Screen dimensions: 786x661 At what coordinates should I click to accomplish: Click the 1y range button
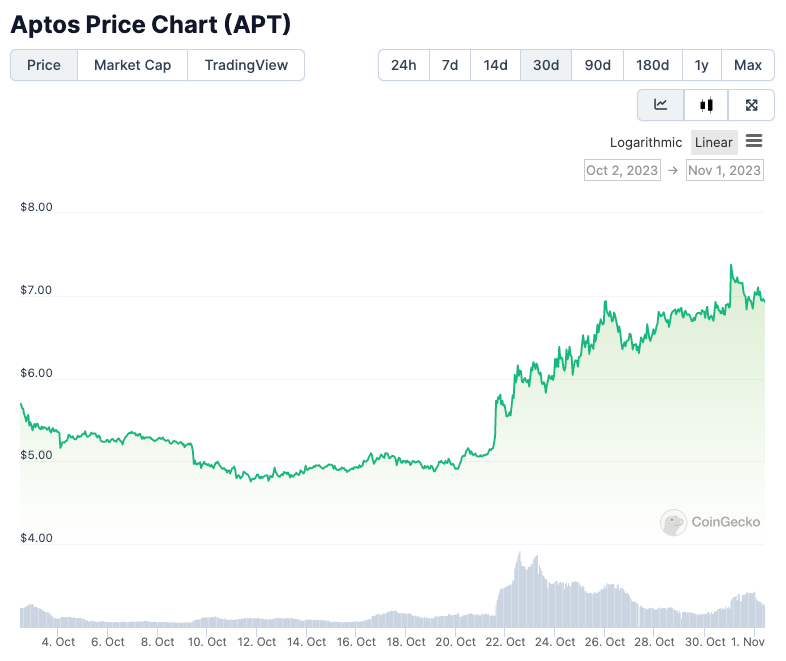tap(702, 65)
